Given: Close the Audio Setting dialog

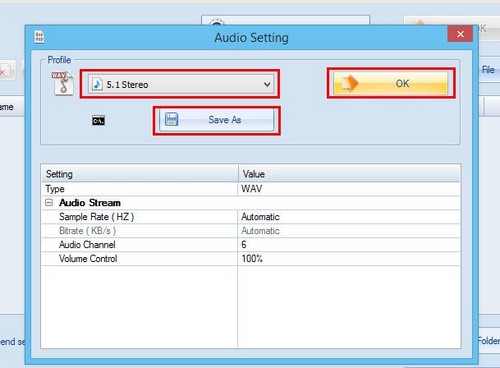Looking at the screenshot, I should point(460,34).
